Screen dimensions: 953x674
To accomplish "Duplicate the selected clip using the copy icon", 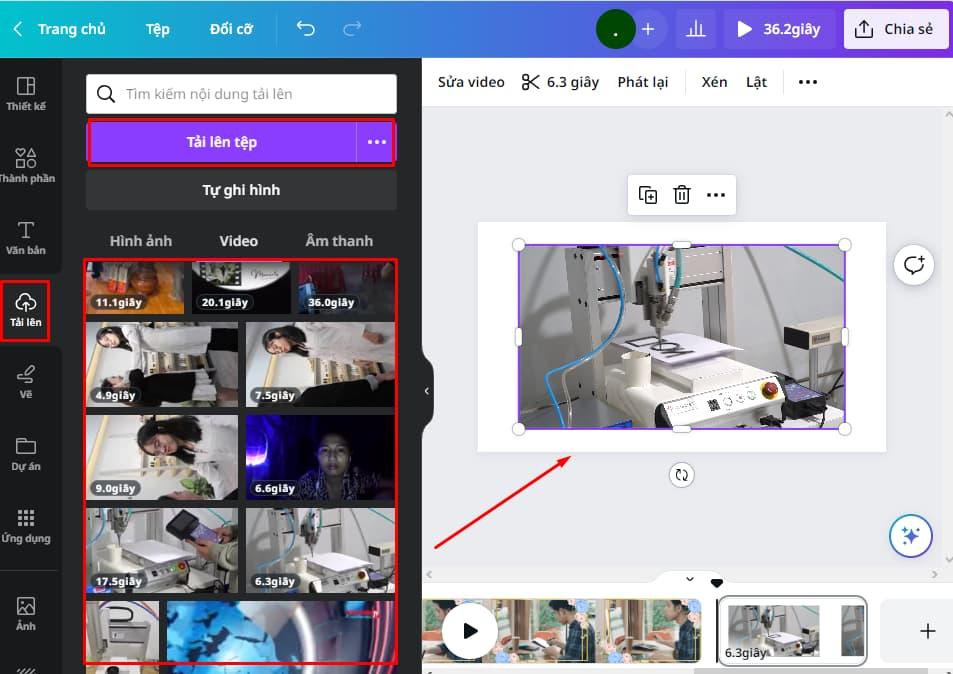I will pos(647,195).
